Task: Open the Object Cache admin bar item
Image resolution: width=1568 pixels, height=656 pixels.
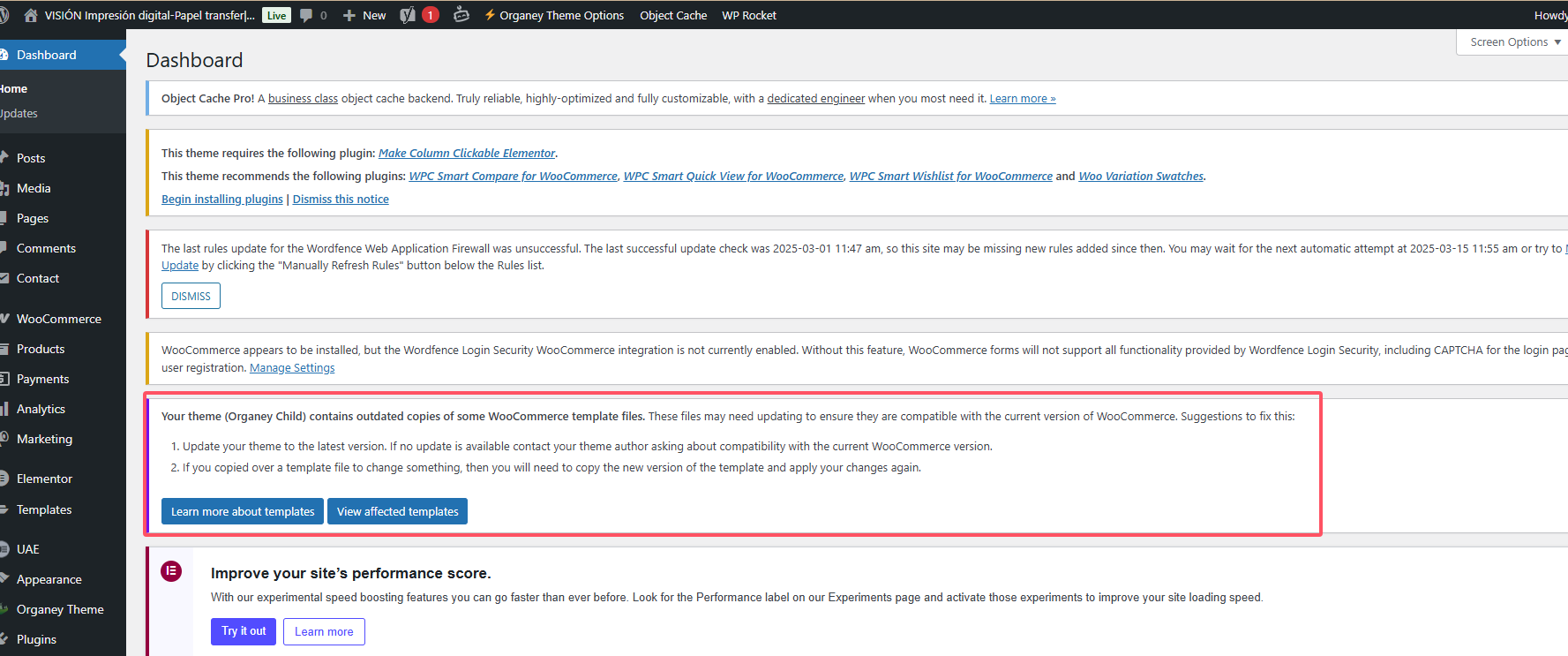Action: 673,15
